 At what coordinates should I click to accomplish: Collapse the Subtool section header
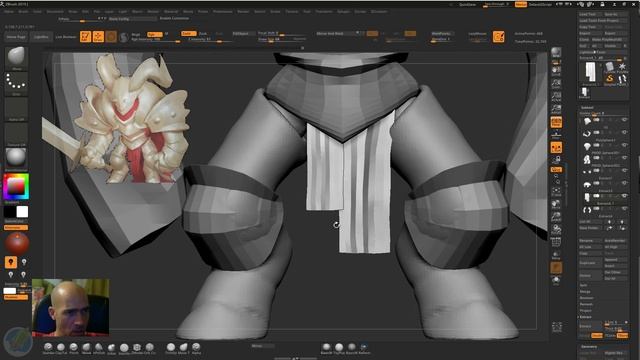pos(587,108)
